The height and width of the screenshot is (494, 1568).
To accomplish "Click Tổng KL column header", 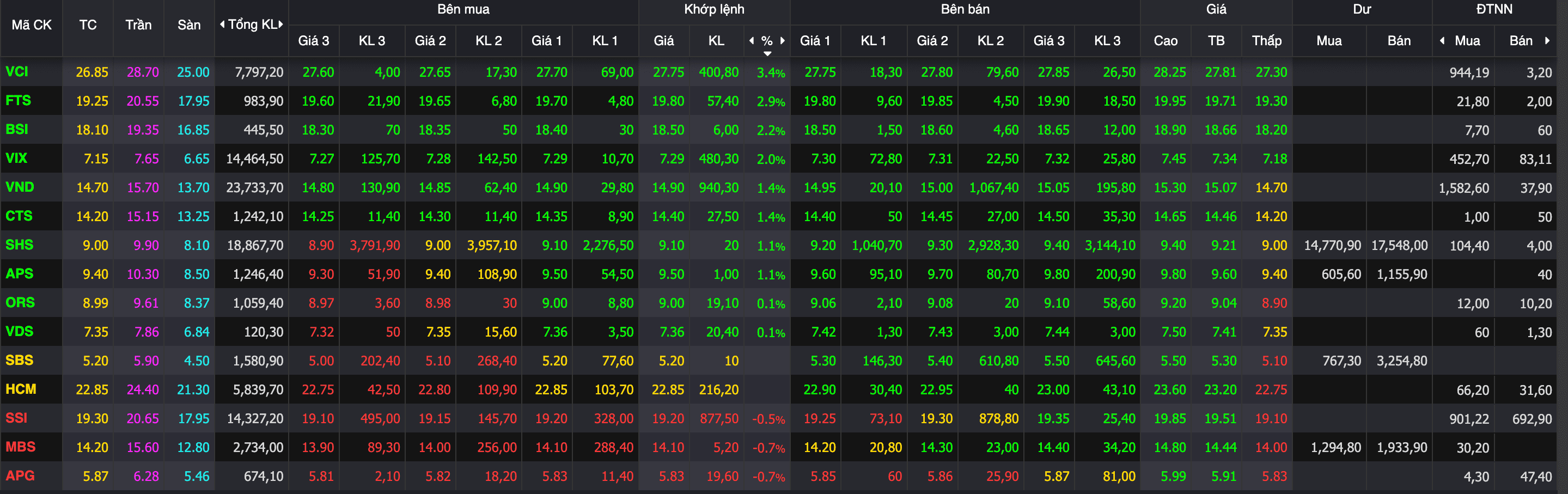I will pos(252,25).
